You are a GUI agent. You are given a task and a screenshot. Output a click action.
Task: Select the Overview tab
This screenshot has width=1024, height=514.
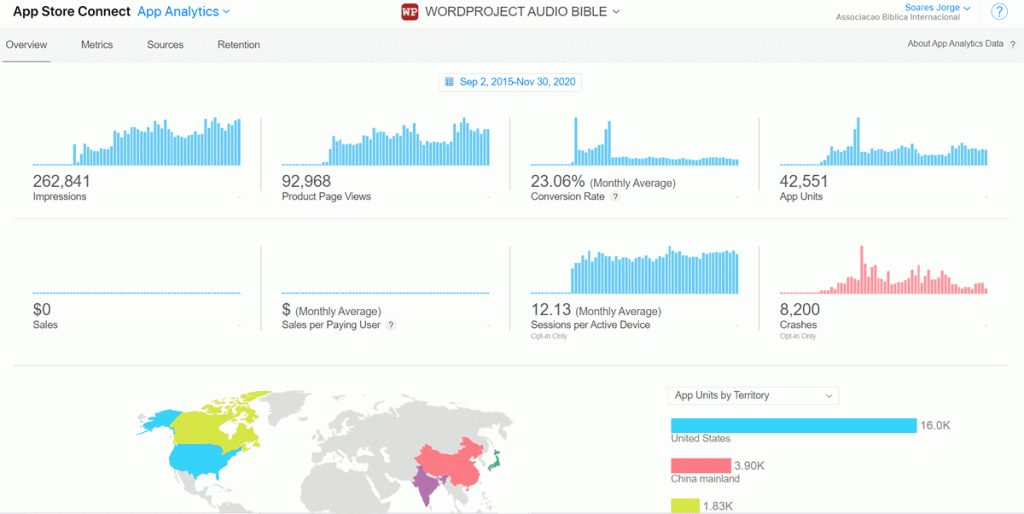pos(26,45)
